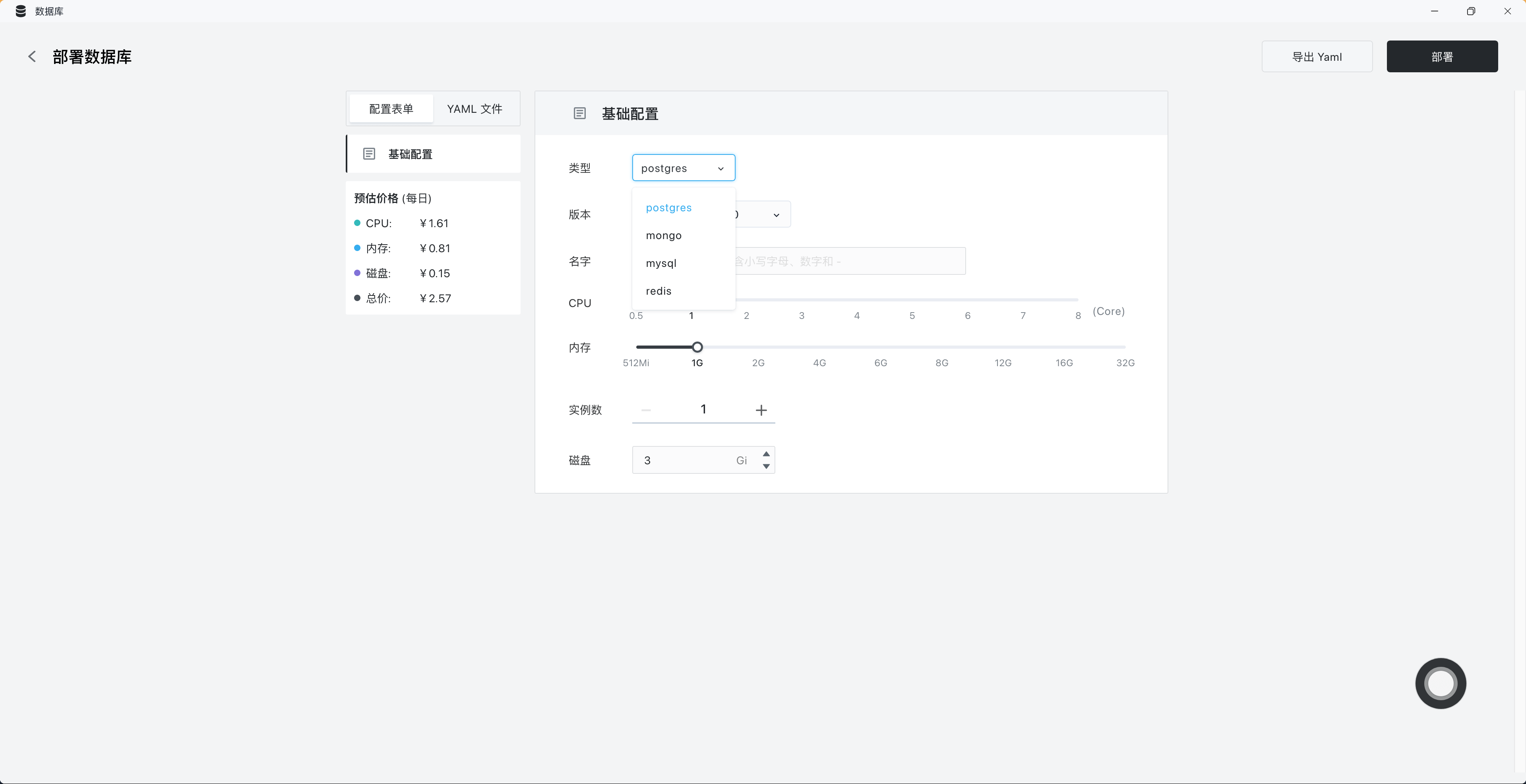Click the 基础配置 panel header icon
Viewport: 1526px width, 784px height.
580,113
